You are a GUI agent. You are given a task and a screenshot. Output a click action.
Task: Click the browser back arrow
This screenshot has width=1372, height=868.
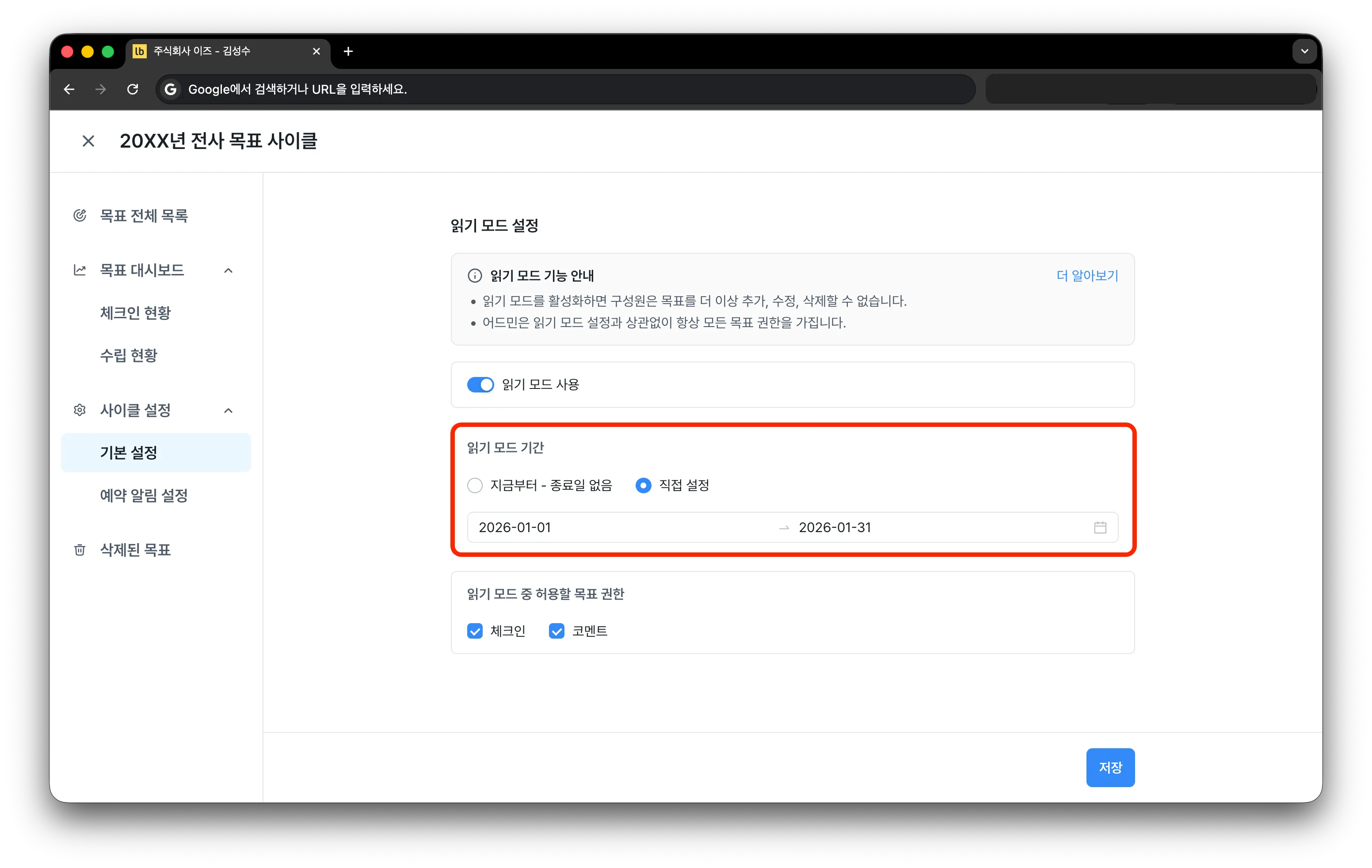coord(69,89)
